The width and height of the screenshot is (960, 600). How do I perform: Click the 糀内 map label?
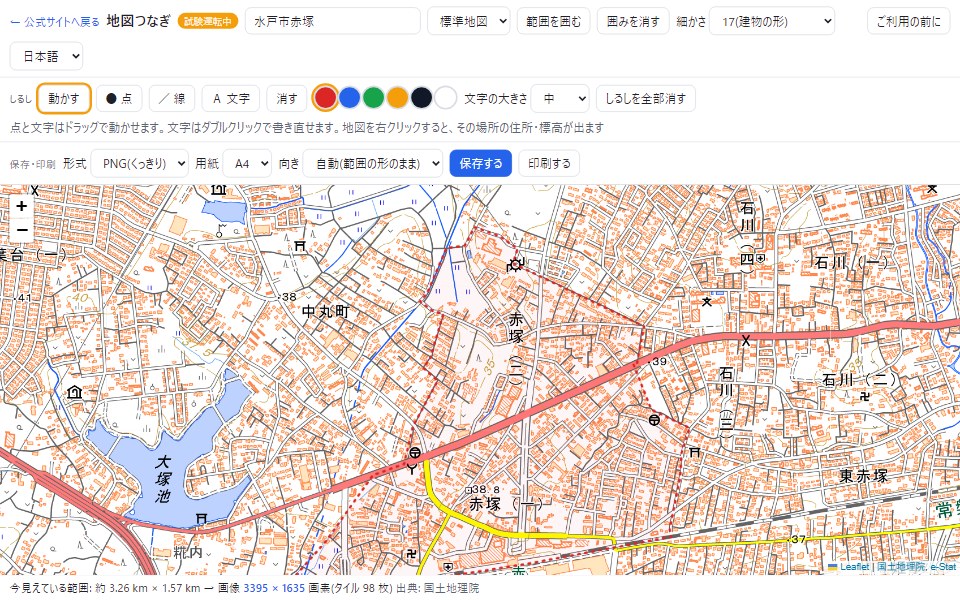pyautogui.click(x=188, y=553)
